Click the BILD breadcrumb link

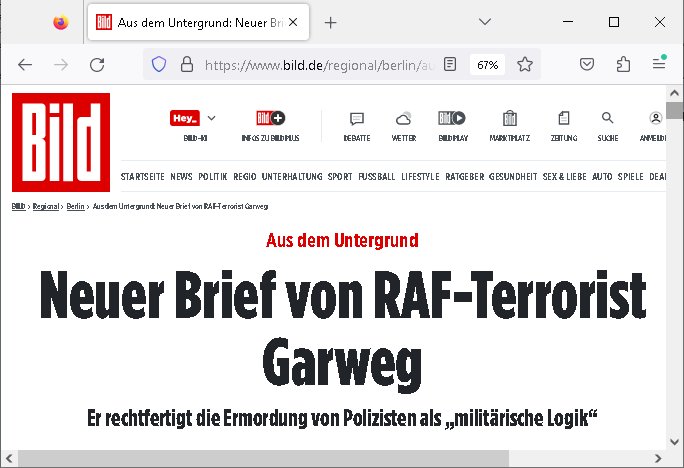pos(18,206)
